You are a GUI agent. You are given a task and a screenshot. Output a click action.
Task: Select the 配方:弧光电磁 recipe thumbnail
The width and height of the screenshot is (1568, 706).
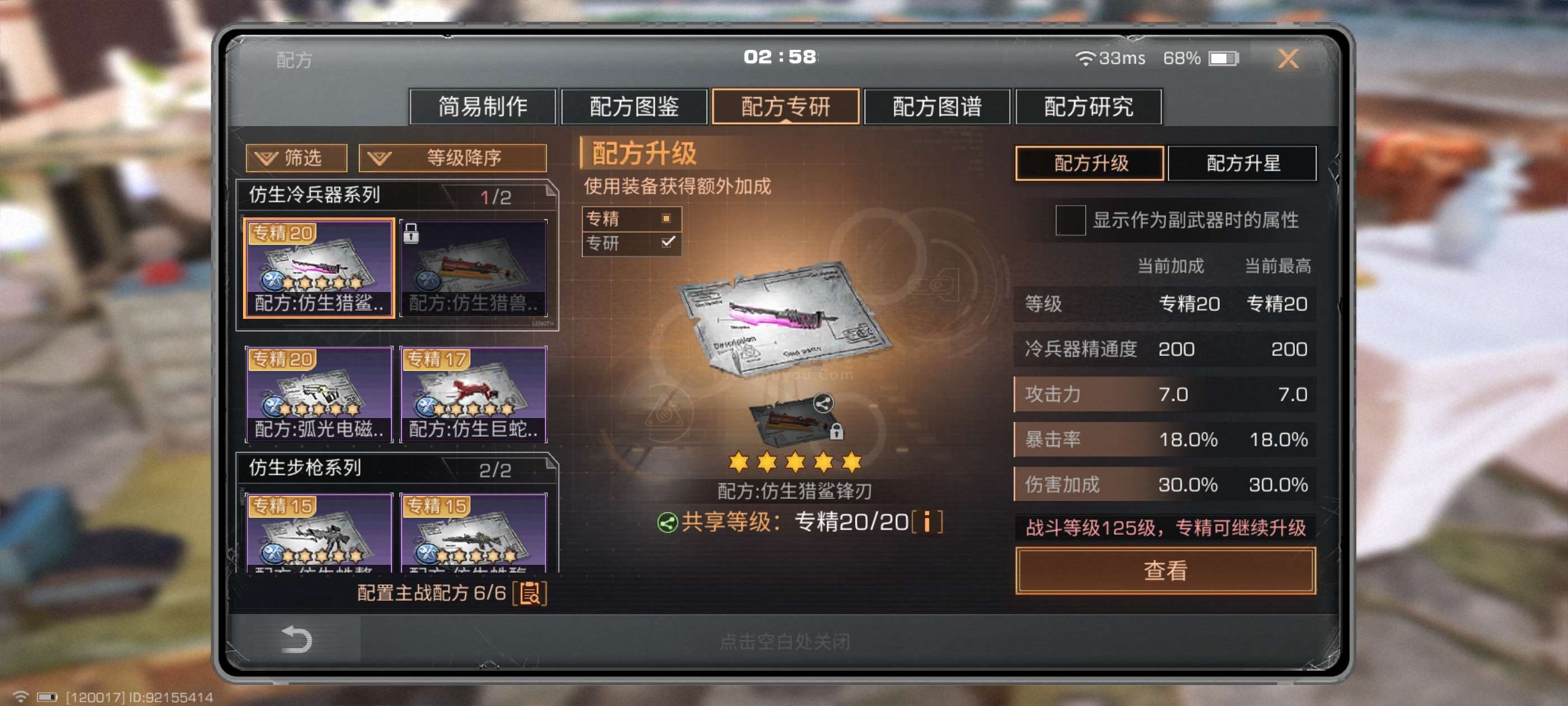click(x=319, y=394)
